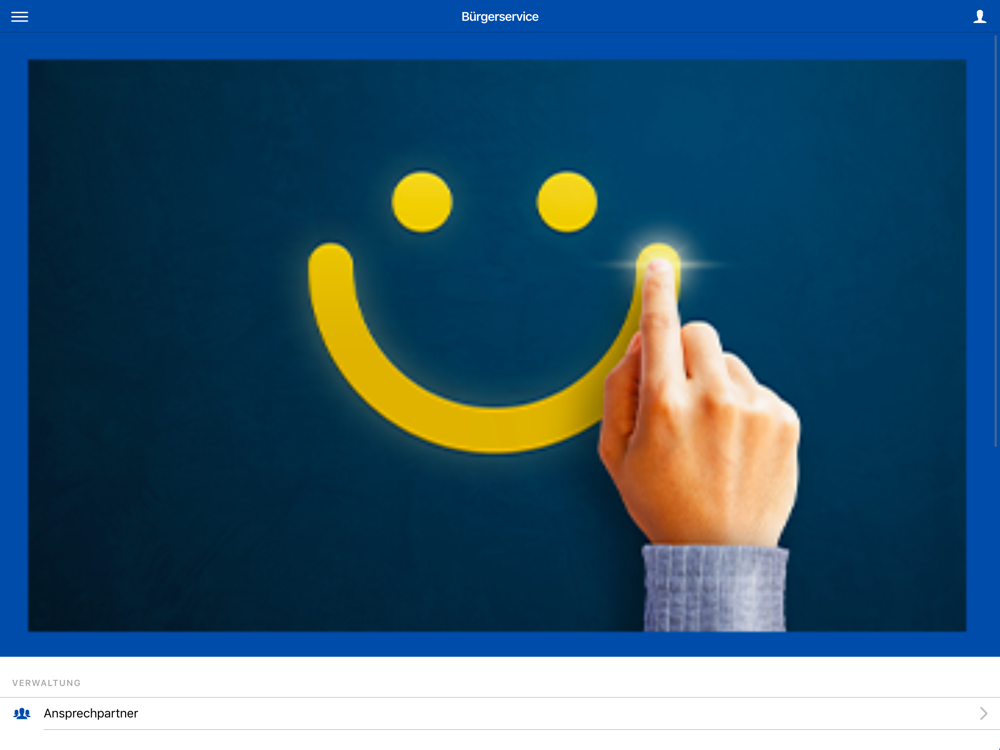Expand Ansprechpartner using the right chevron
Screen dimensions: 1000x750
(983, 713)
